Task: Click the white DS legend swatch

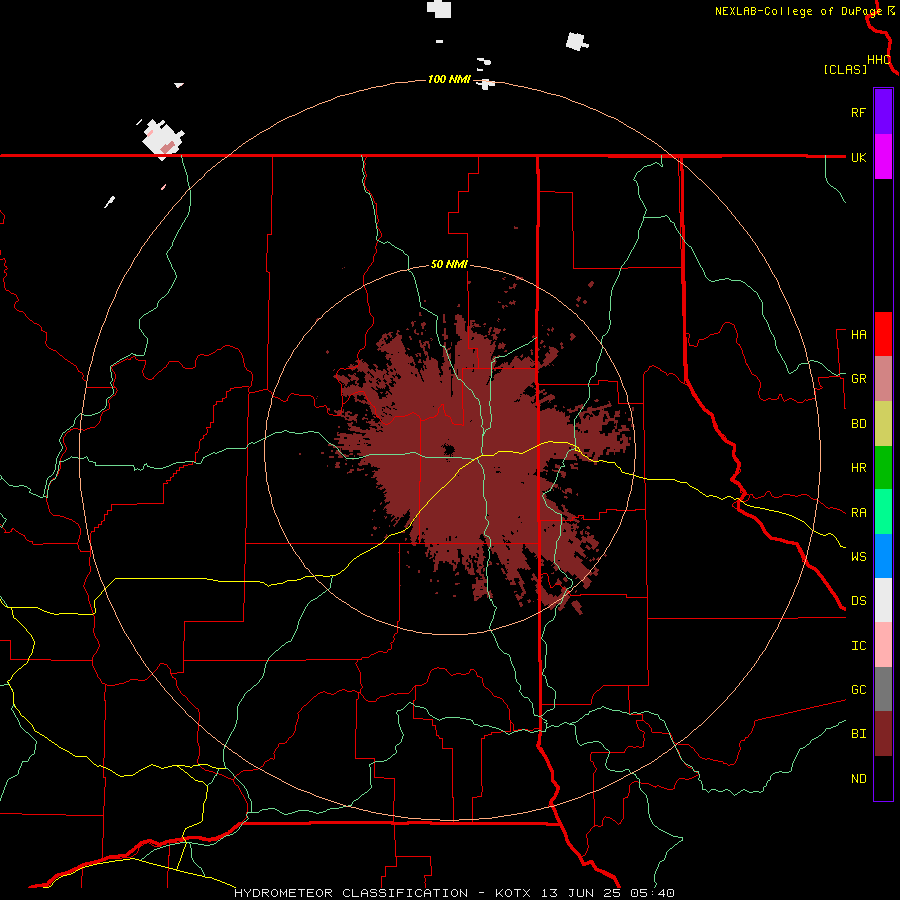Action: [883, 600]
